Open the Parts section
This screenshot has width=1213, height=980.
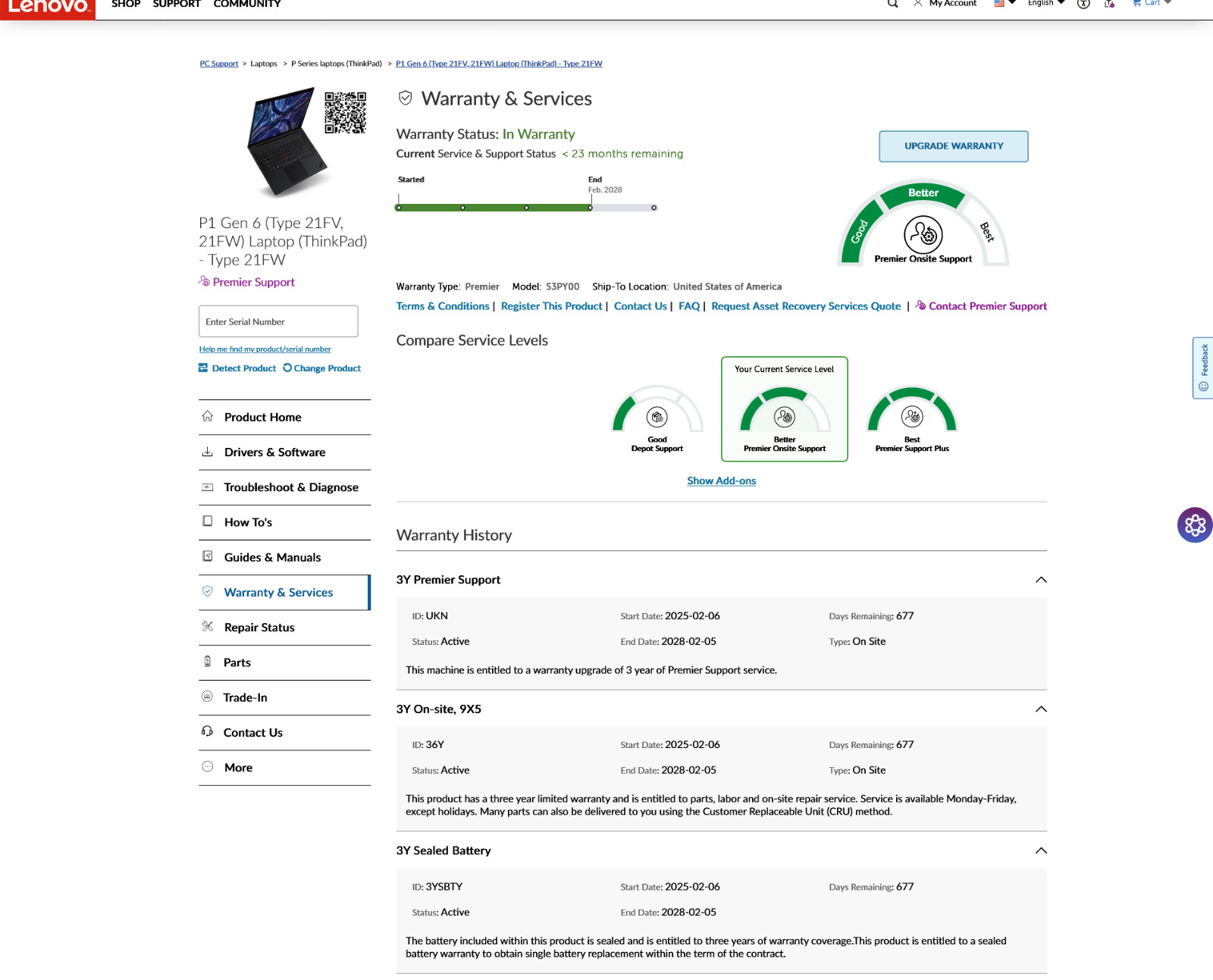[284, 662]
